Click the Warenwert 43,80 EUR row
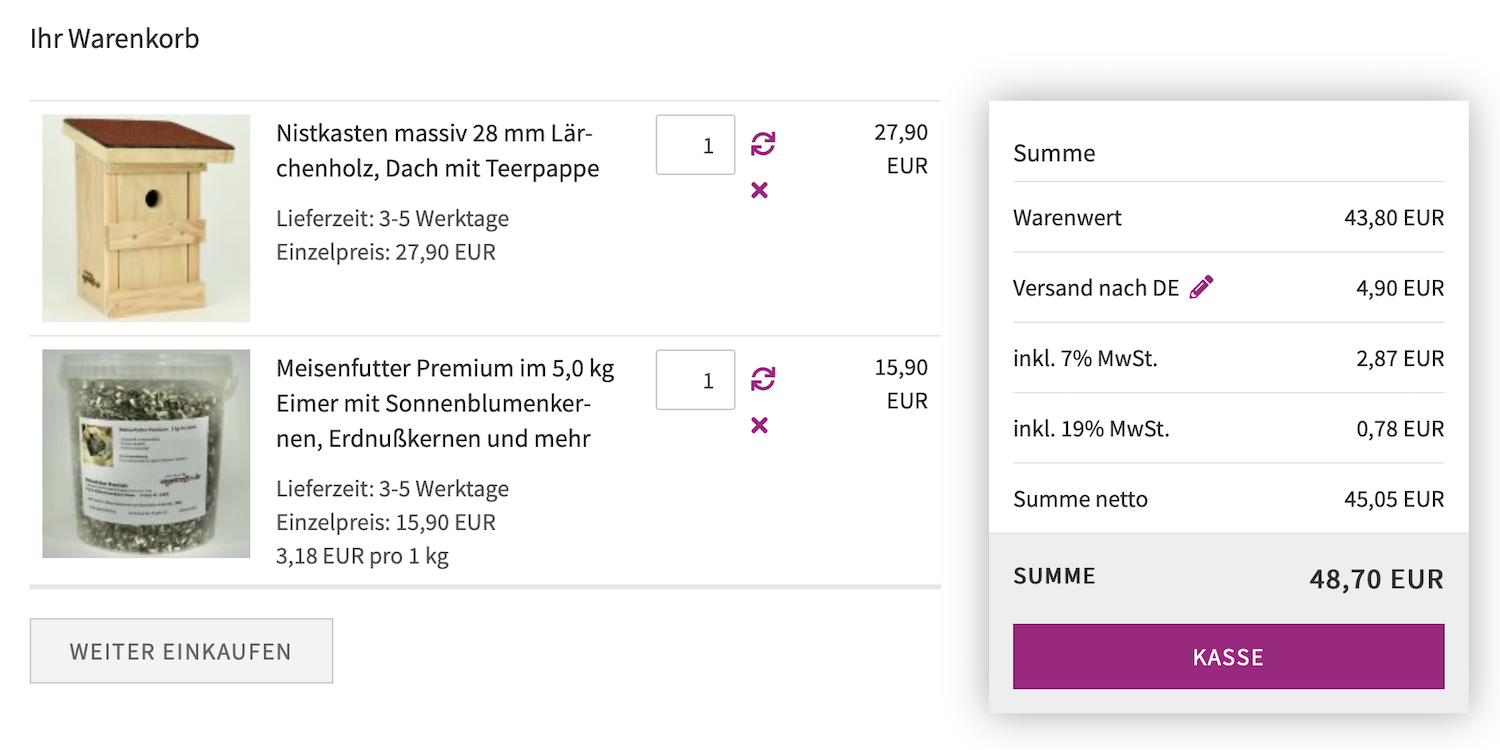This screenshot has height=750, width=1500. 1228,217
